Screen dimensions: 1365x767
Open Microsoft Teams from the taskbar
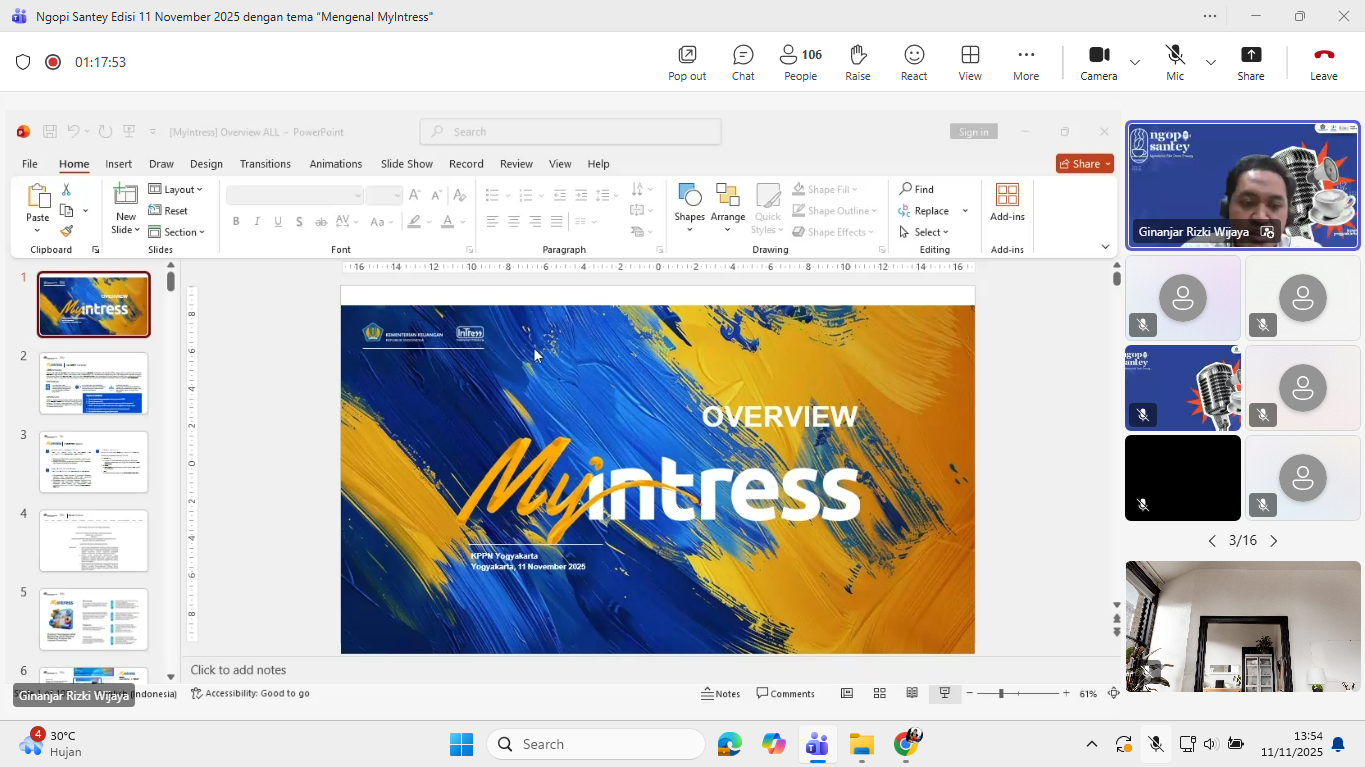coord(817,744)
